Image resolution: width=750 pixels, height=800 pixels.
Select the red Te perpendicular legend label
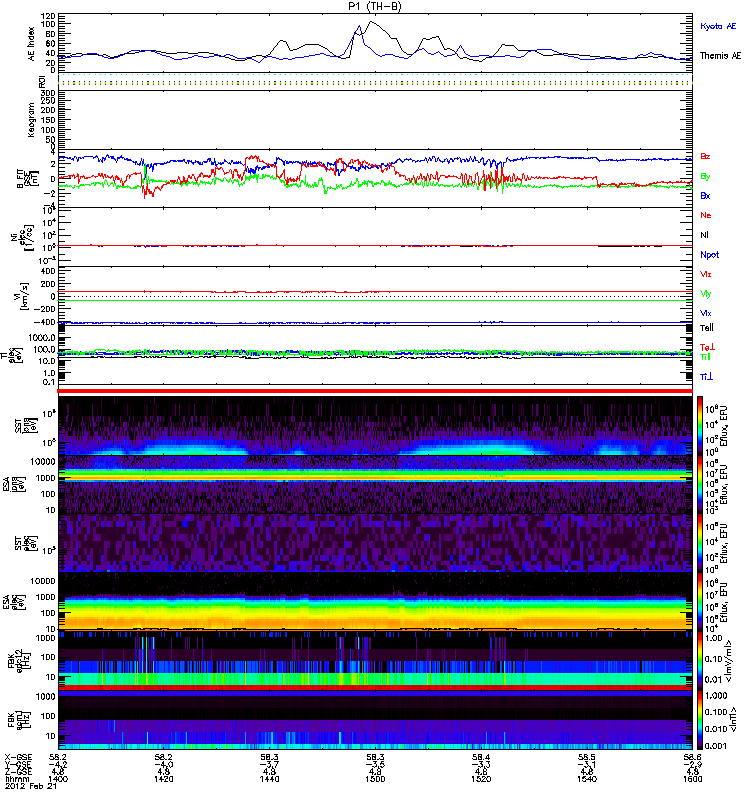click(707, 348)
